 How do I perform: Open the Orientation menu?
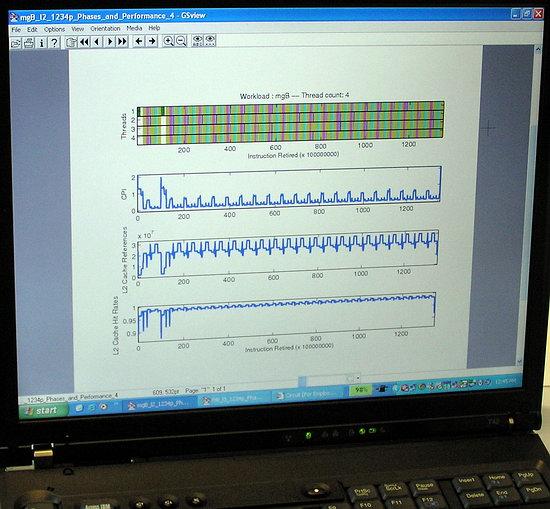(105, 29)
